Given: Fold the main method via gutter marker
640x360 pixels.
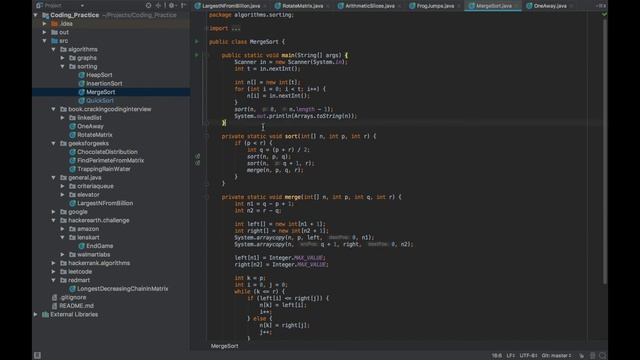Looking at the screenshot, I should [207, 55].
